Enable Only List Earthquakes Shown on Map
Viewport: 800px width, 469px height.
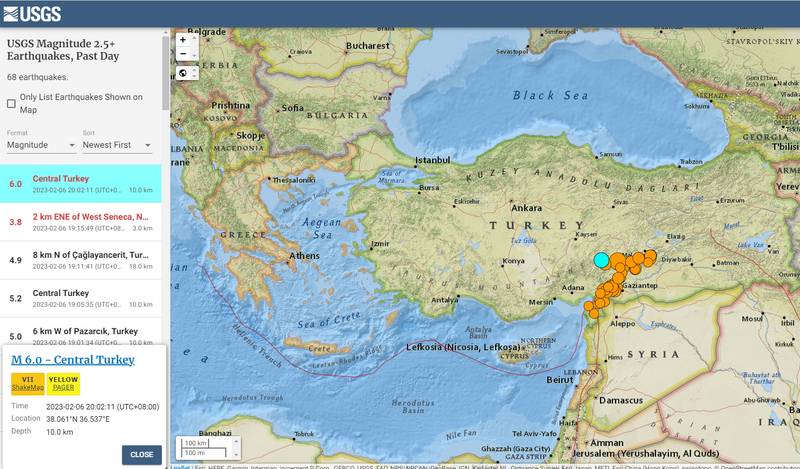11,103
